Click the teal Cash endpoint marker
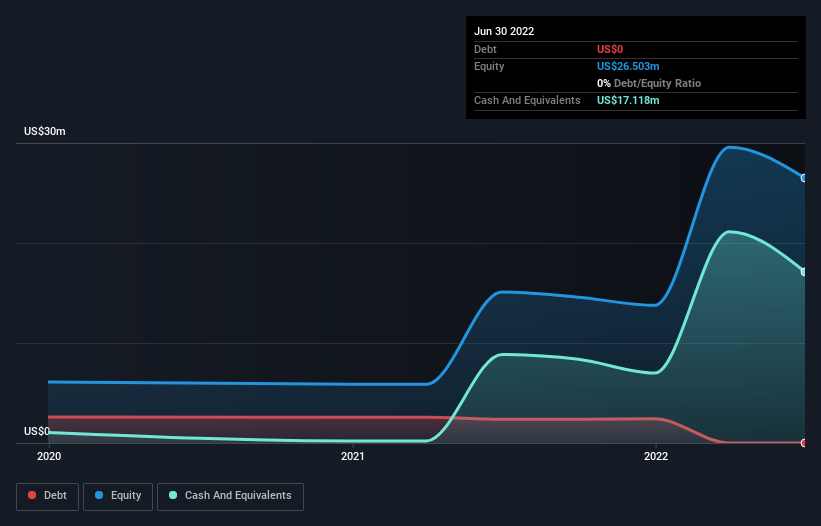The height and width of the screenshot is (526, 821). (x=804, y=272)
